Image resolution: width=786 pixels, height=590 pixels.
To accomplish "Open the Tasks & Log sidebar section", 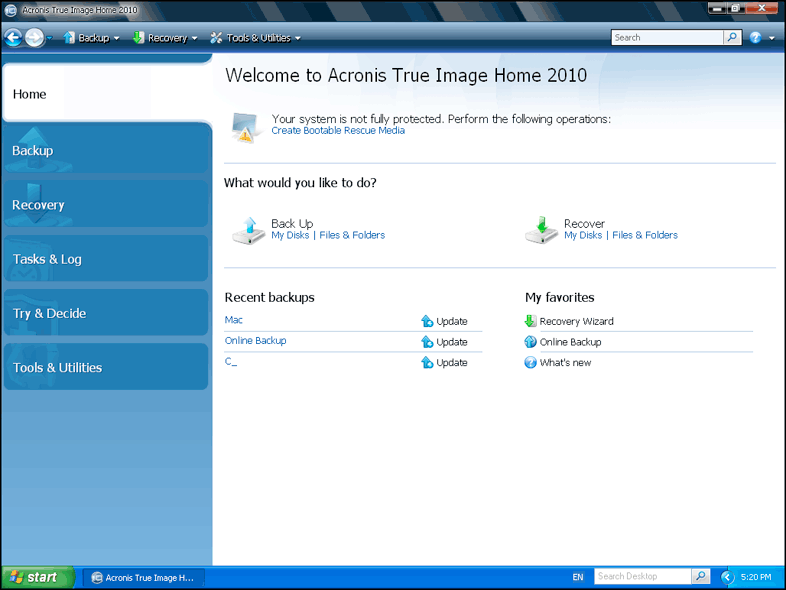I will coord(106,259).
